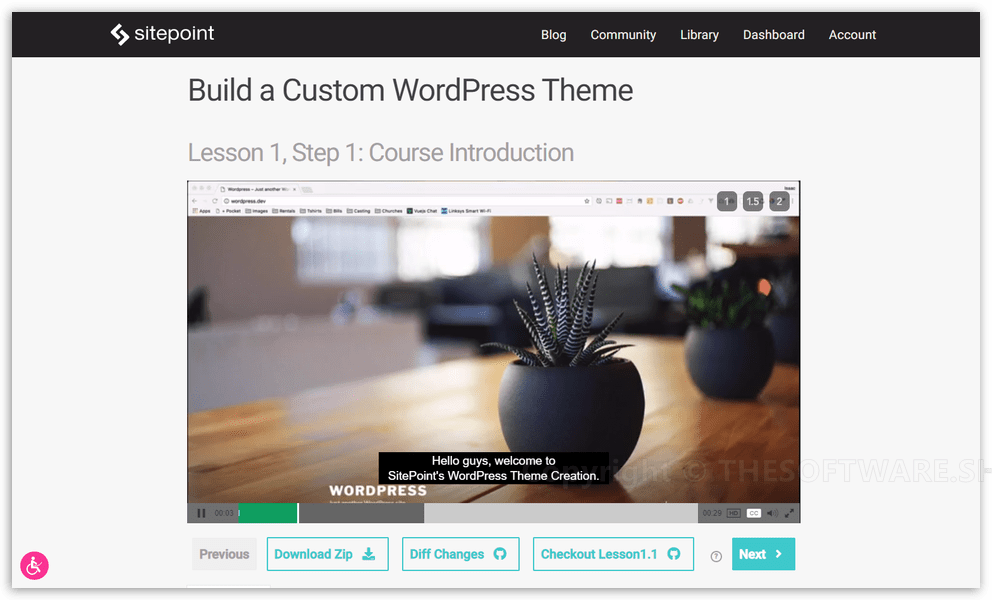Click Checkout Lesson1.1 button
This screenshot has width=992, height=600.
[x=613, y=554]
